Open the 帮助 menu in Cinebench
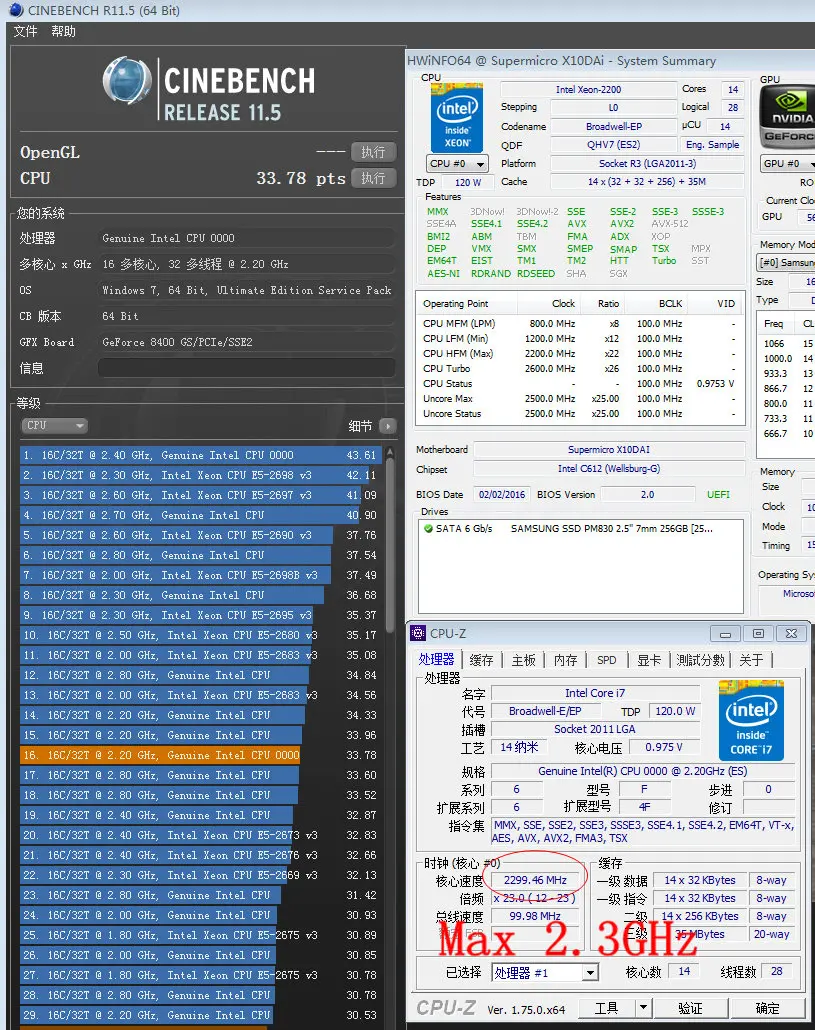815x1030 pixels. click(64, 32)
